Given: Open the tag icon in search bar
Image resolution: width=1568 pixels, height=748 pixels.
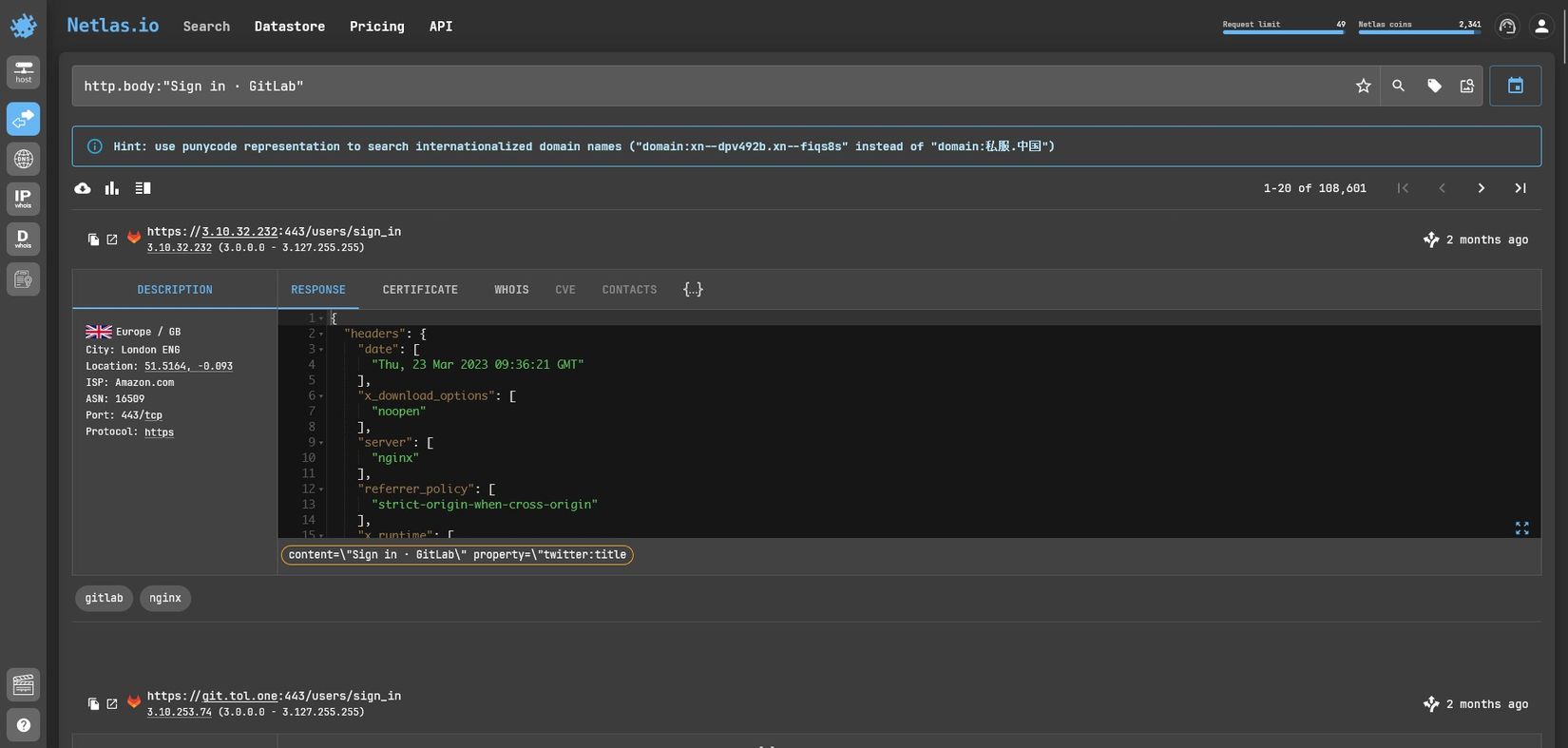Looking at the screenshot, I should 1434,86.
